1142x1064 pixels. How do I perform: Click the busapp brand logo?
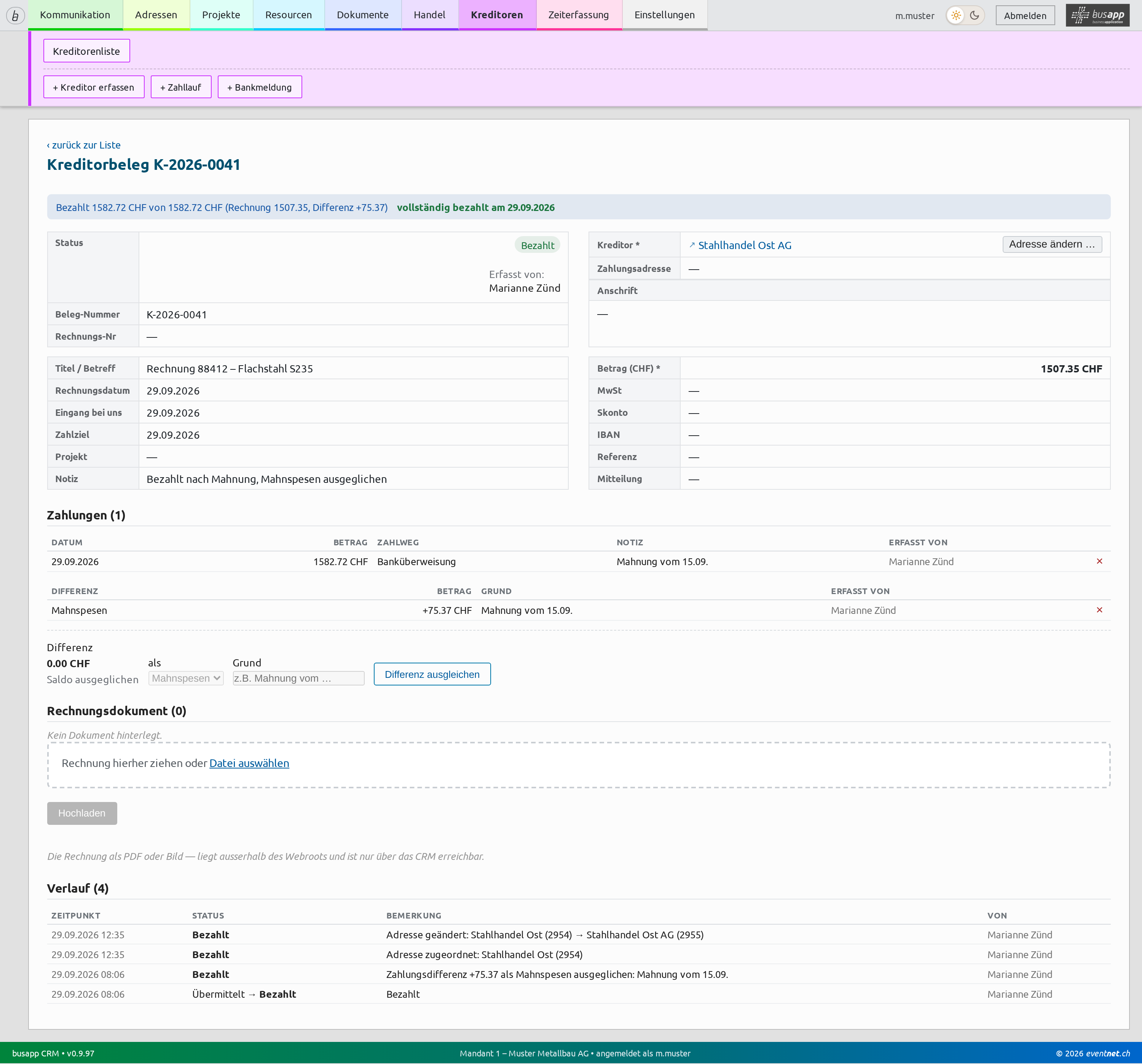(1097, 16)
